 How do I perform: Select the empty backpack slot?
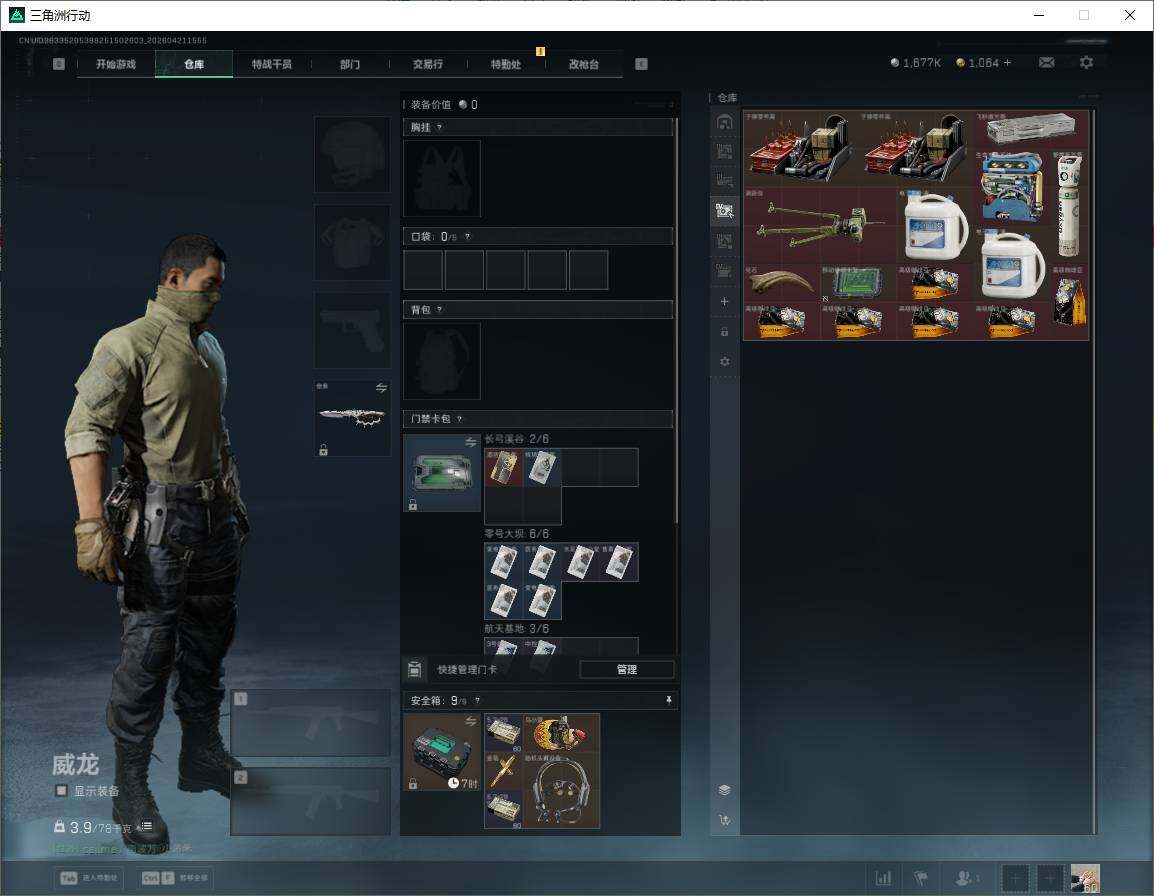(442, 361)
